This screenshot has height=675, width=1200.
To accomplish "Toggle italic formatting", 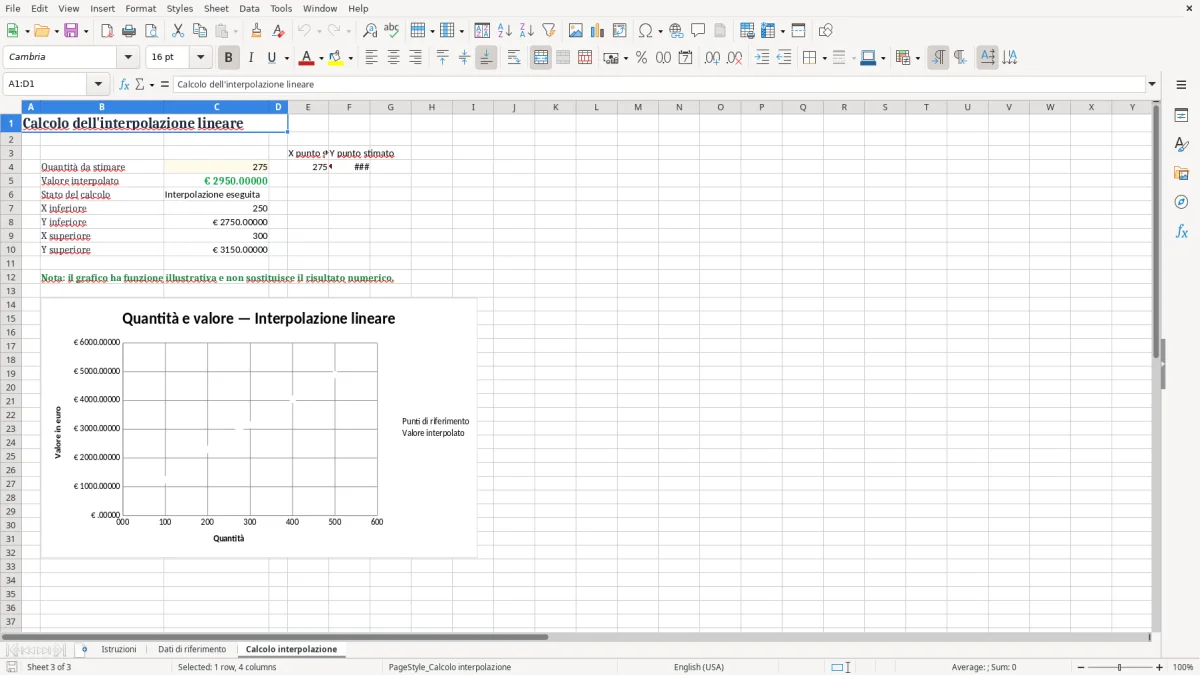I will [251, 58].
